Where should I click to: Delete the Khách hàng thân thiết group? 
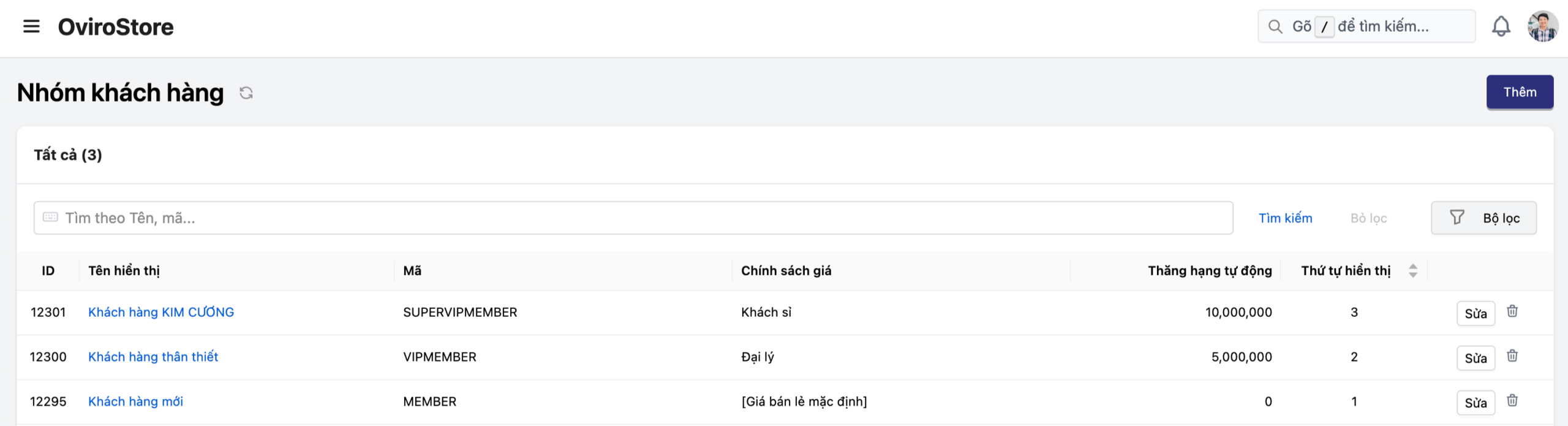click(1512, 356)
